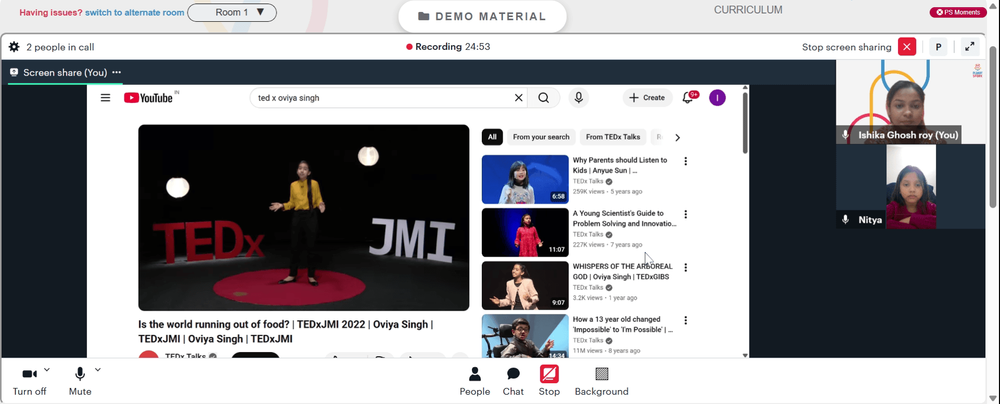Viewport: 1000px width, 404px height.
Task: Click WHISPERS OF THE ARBOREAL GOD title
Action: pos(623,271)
